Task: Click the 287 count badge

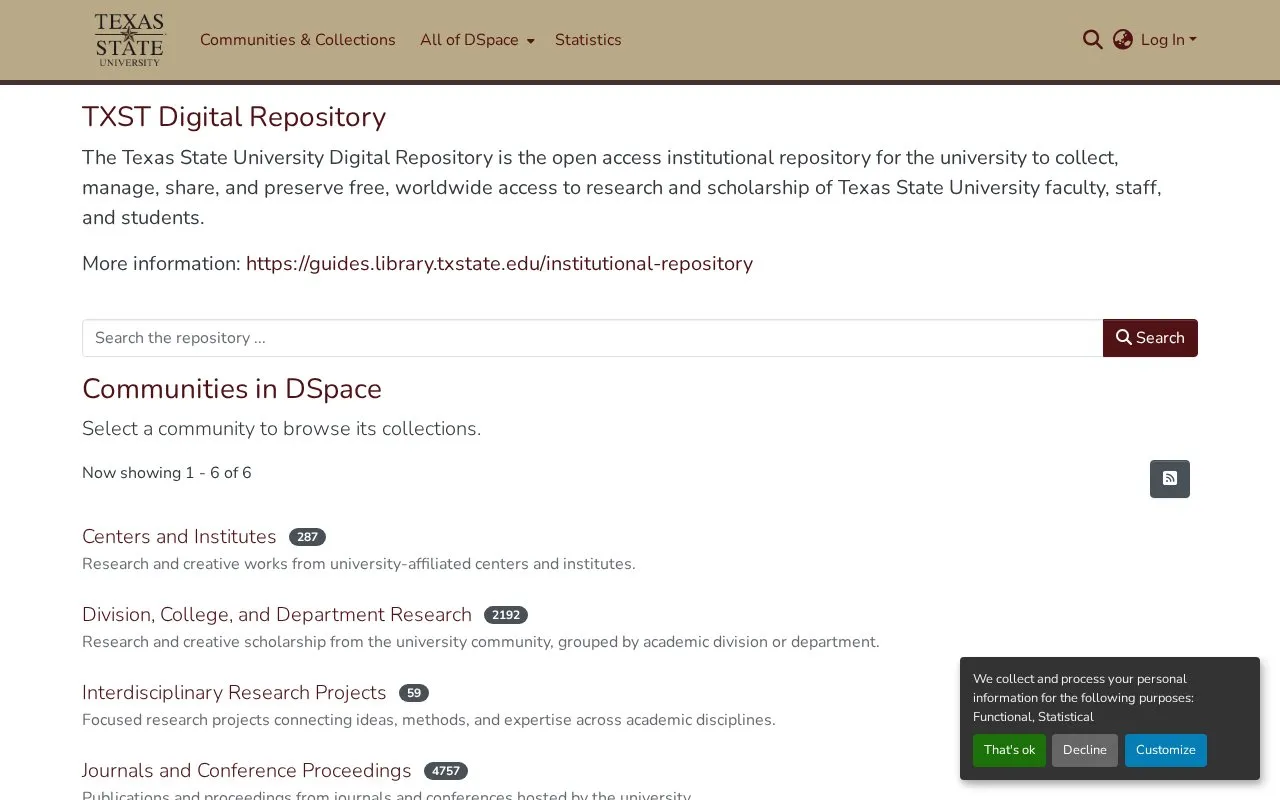Action: click(307, 537)
